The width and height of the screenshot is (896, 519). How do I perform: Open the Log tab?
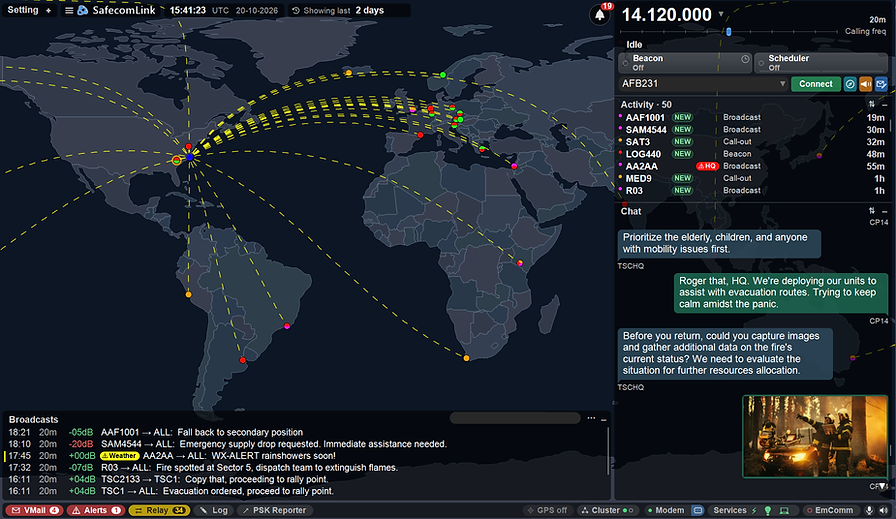(214, 510)
